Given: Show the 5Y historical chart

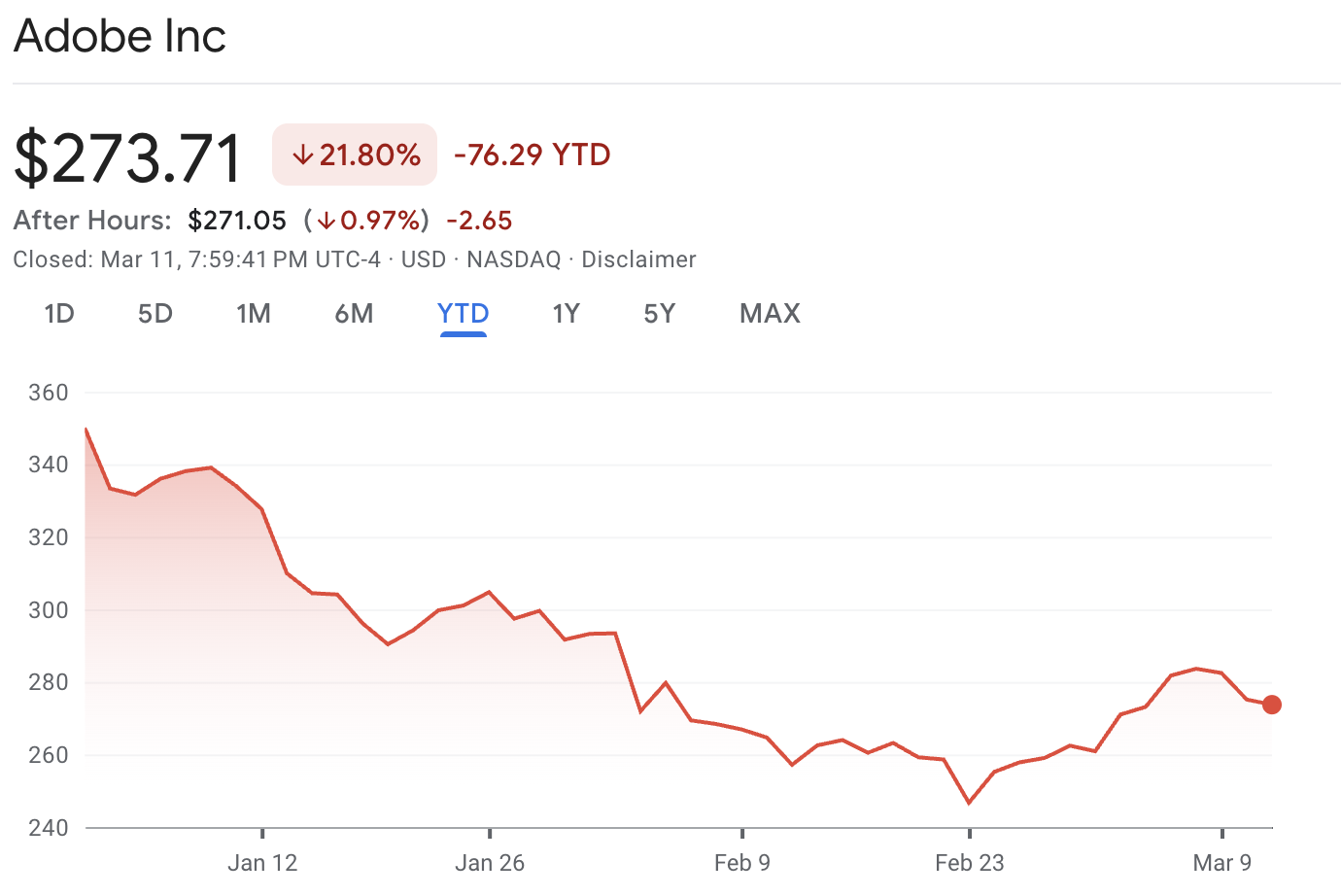Looking at the screenshot, I should tap(658, 313).
